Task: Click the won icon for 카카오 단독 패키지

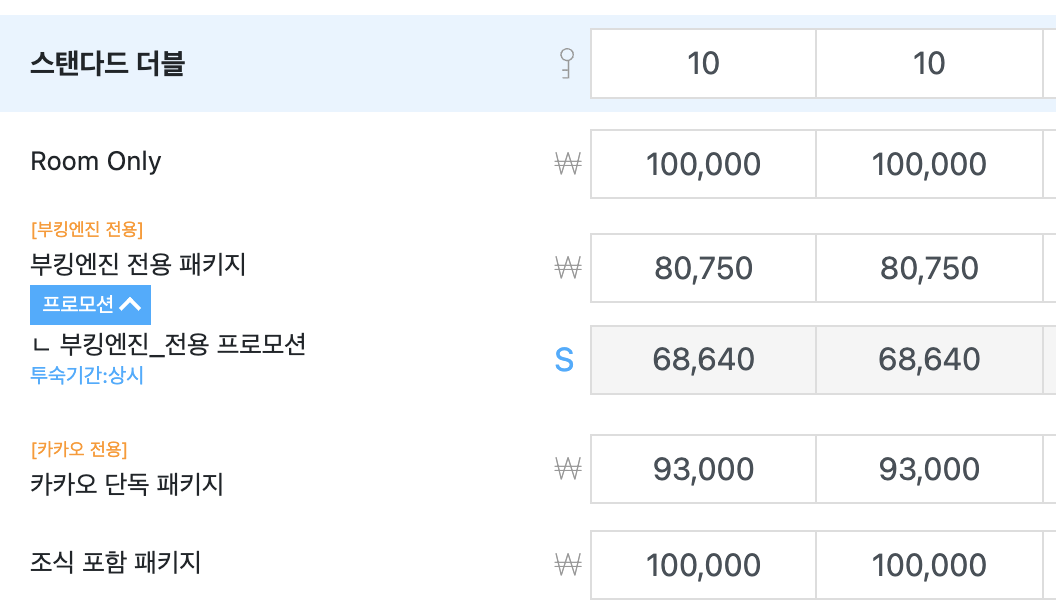Action: (568, 468)
